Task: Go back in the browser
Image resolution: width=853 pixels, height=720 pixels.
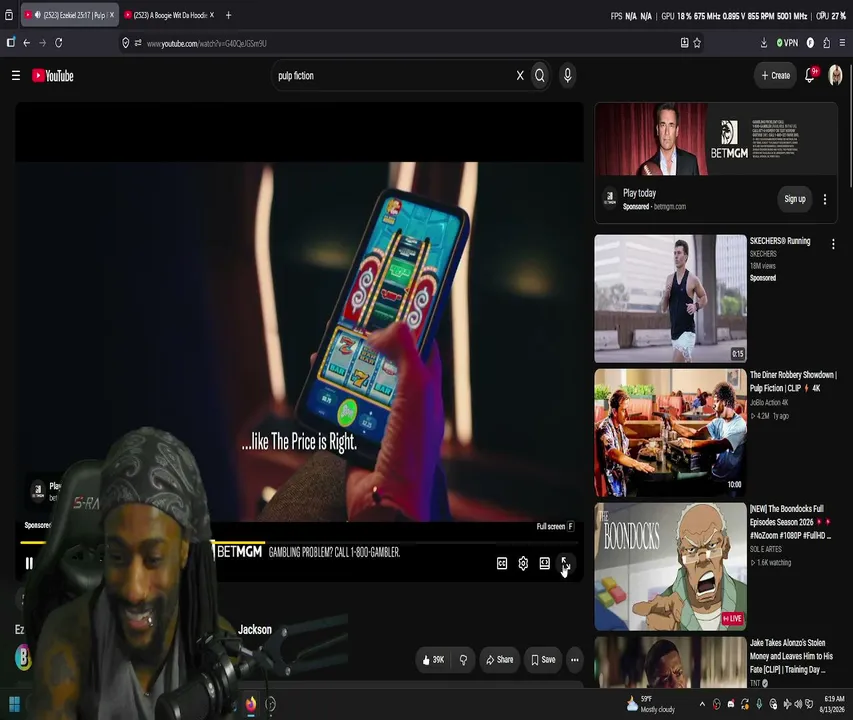Action: [x=27, y=42]
